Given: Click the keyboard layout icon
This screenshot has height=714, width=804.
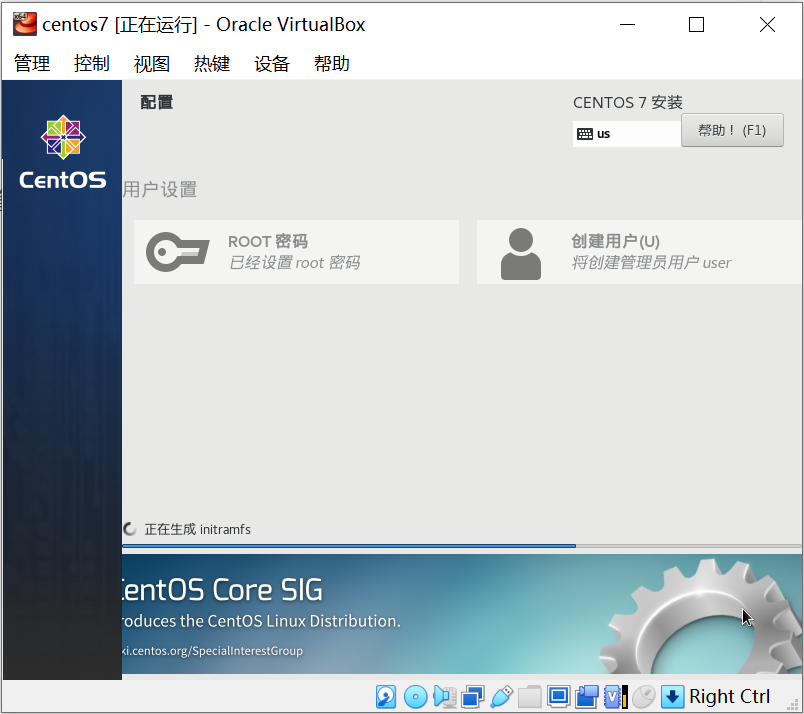Looking at the screenshot, I should tap(585, 134).
